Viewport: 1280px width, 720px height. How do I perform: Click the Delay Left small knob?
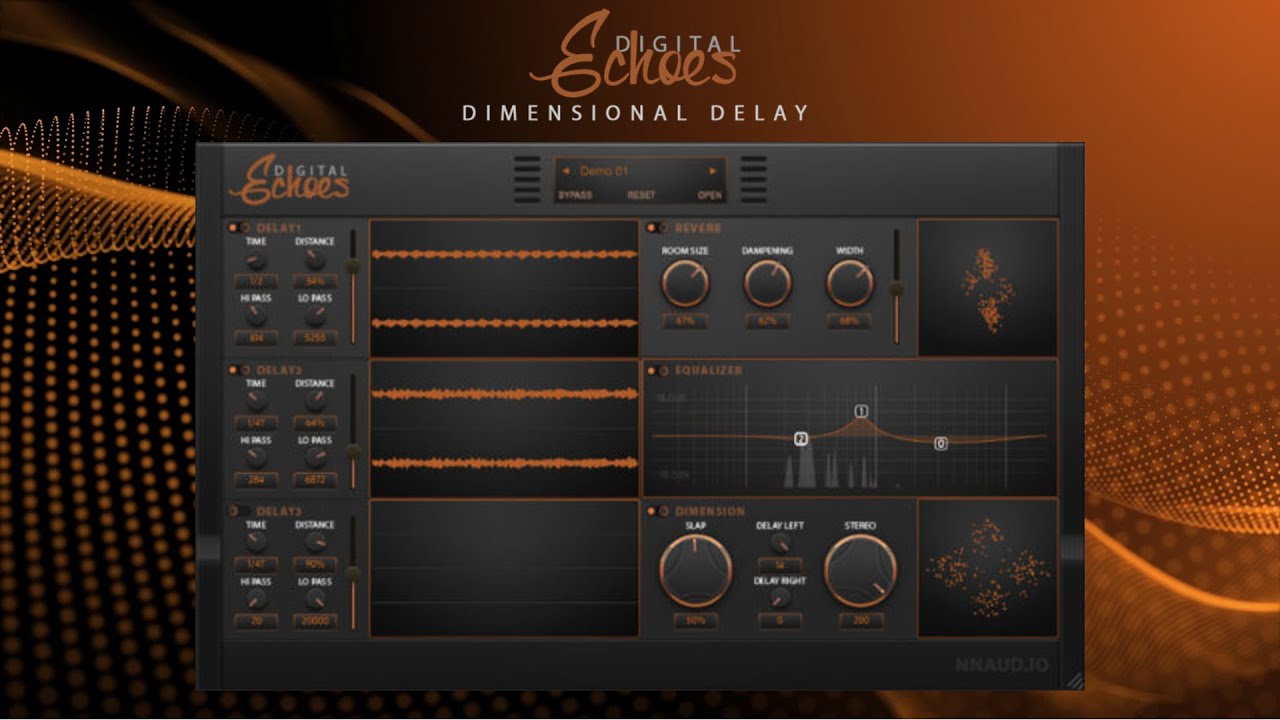coord(780,542)
